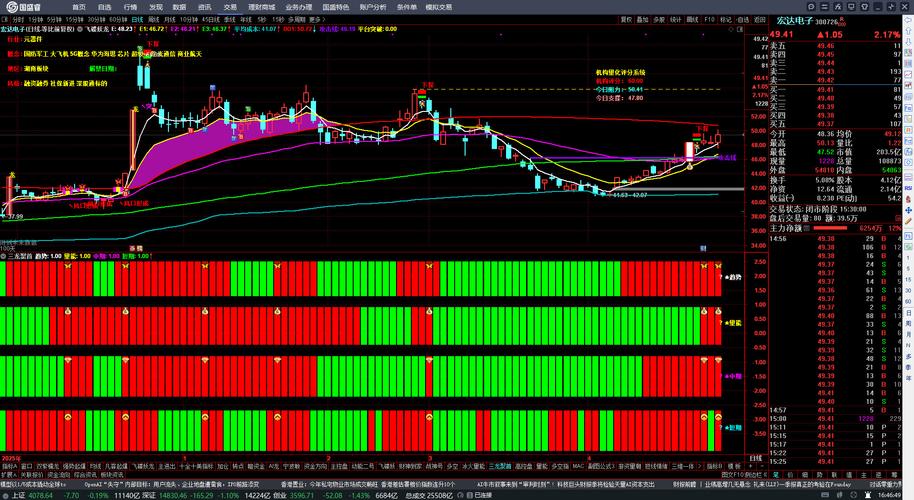Click the 趋势 legend label in indicator panel
This screenshot has width=914, height=500.
pos(734,277)
